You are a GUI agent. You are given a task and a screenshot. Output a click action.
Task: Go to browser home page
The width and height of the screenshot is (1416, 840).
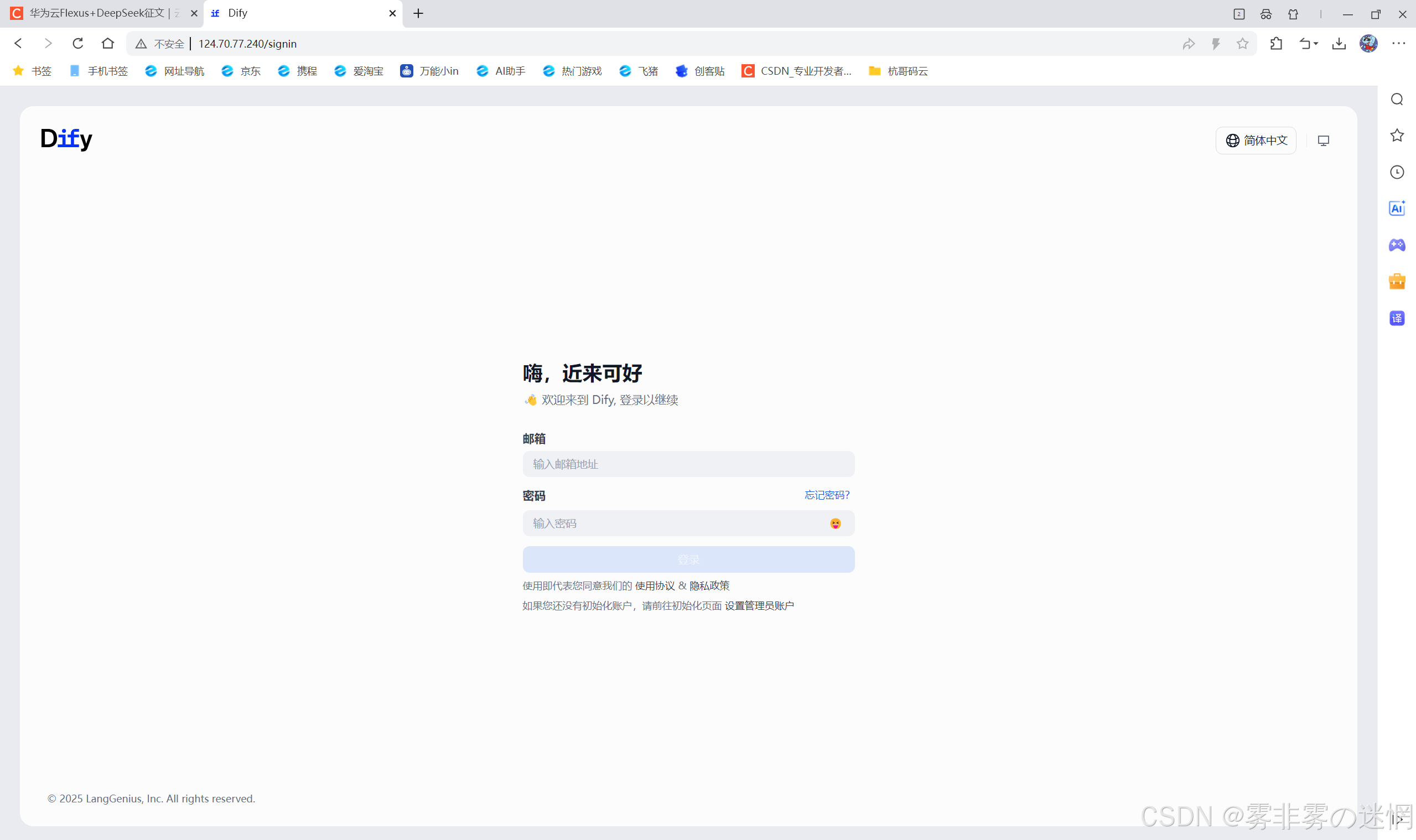point(107,44)
